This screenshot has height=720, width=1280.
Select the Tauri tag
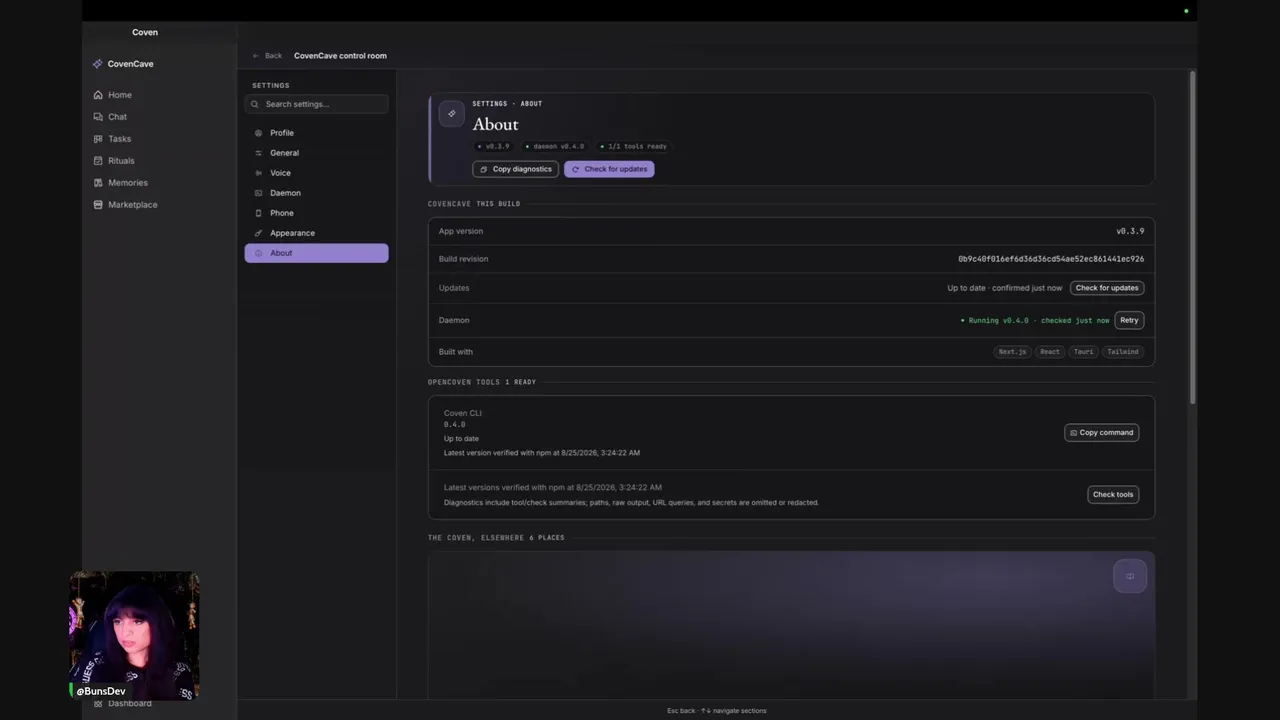(1083, 352)
